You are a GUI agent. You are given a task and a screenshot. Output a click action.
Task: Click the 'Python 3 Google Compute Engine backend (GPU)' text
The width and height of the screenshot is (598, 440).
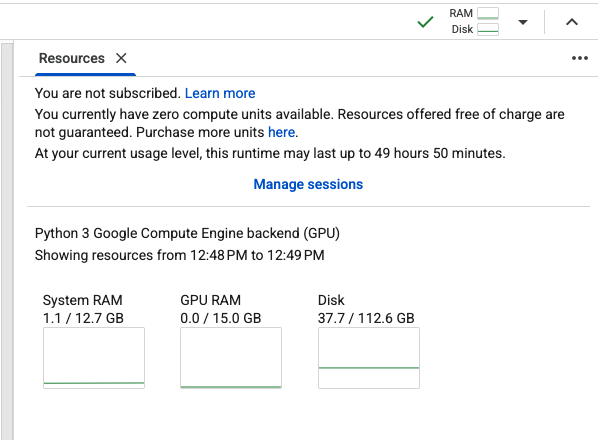tap(187, 233)
